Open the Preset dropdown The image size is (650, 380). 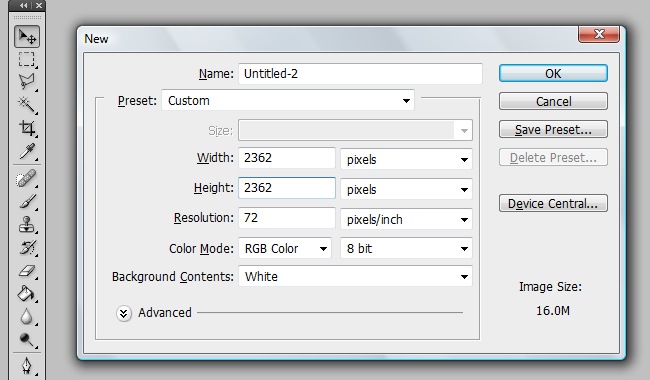tap(288, 101)
